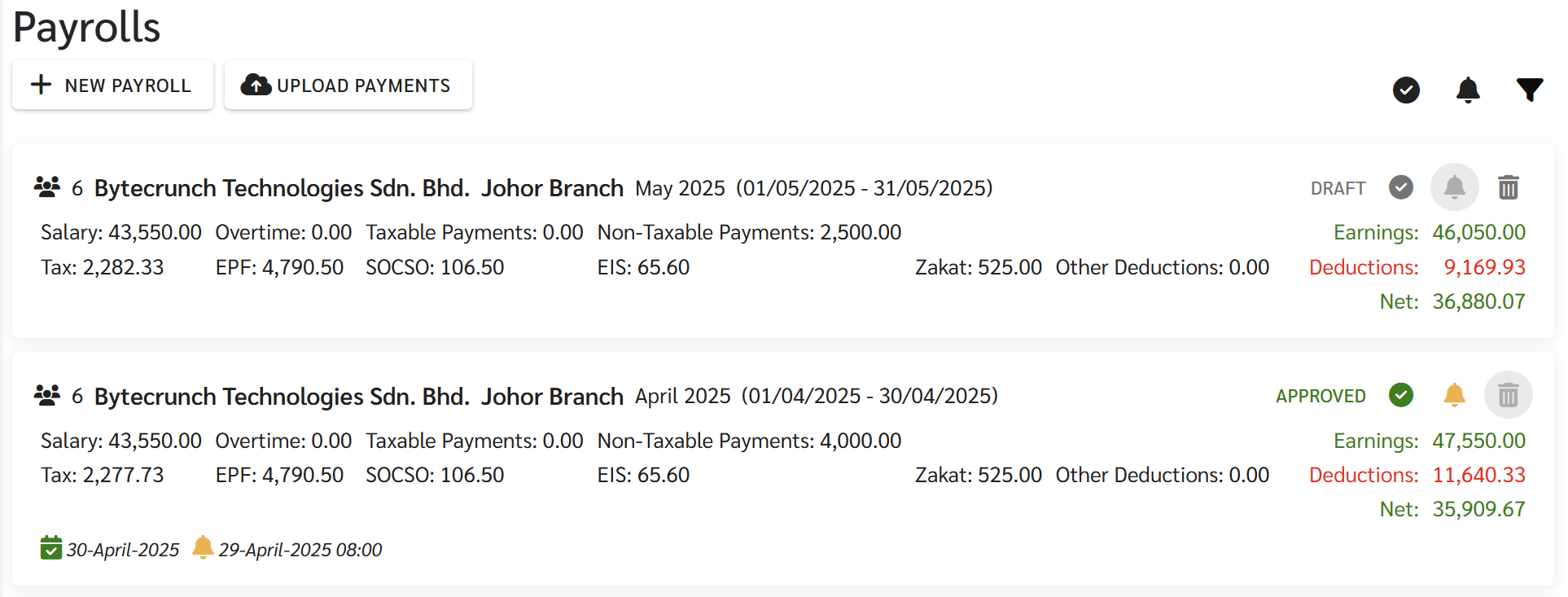Click employees icon on April 2025 payroll
The image size is (1568, 597).
tap(47, 396)
